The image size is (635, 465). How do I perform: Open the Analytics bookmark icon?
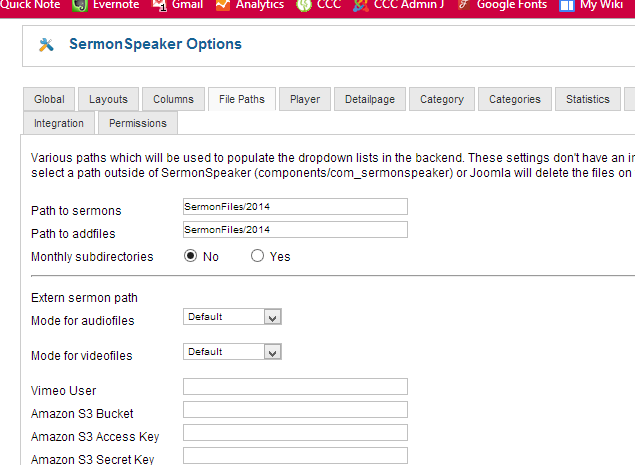[x=223, y=5]
